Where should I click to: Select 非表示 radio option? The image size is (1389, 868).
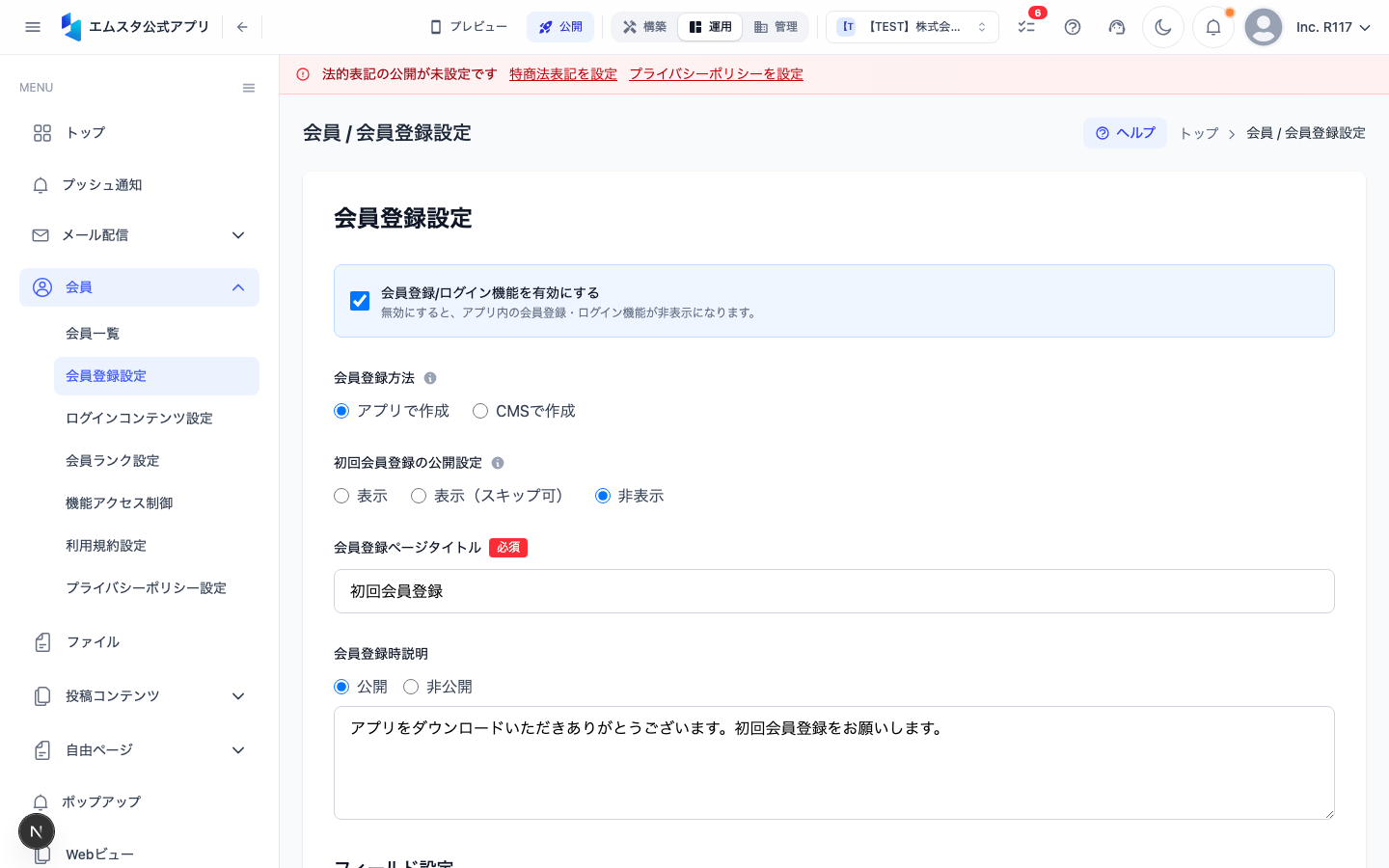(603, 496)
